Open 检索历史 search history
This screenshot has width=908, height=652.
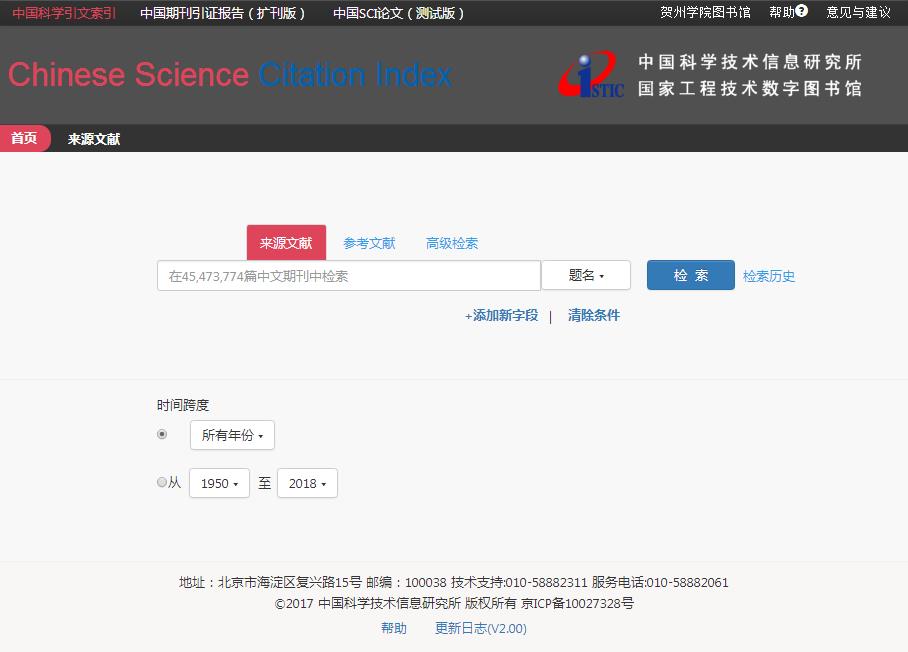point(769,276)
